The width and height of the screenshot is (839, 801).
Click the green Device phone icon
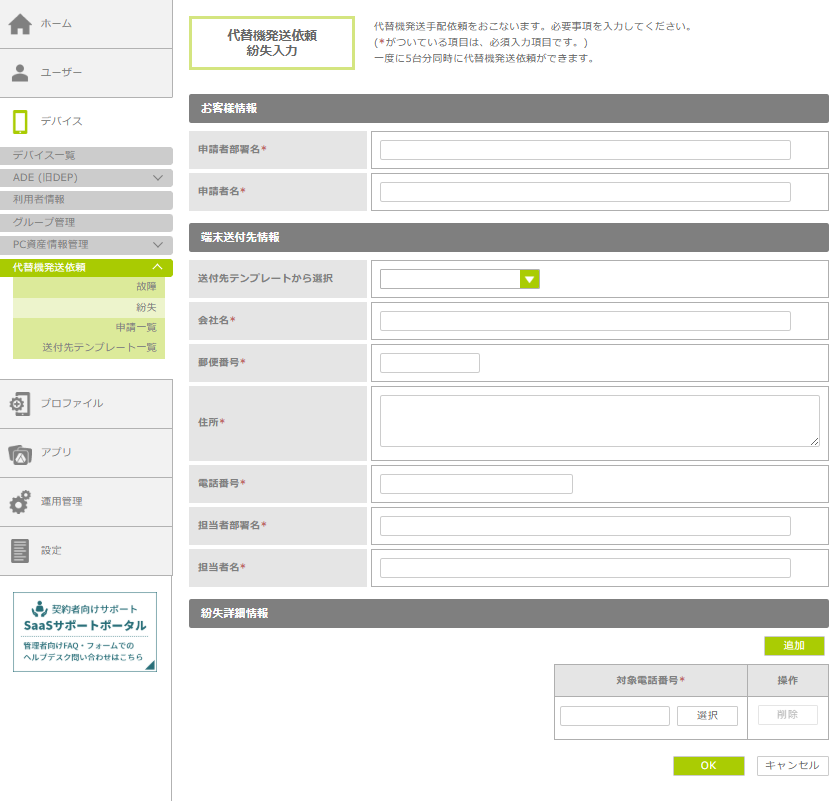(x=20, y=121)
